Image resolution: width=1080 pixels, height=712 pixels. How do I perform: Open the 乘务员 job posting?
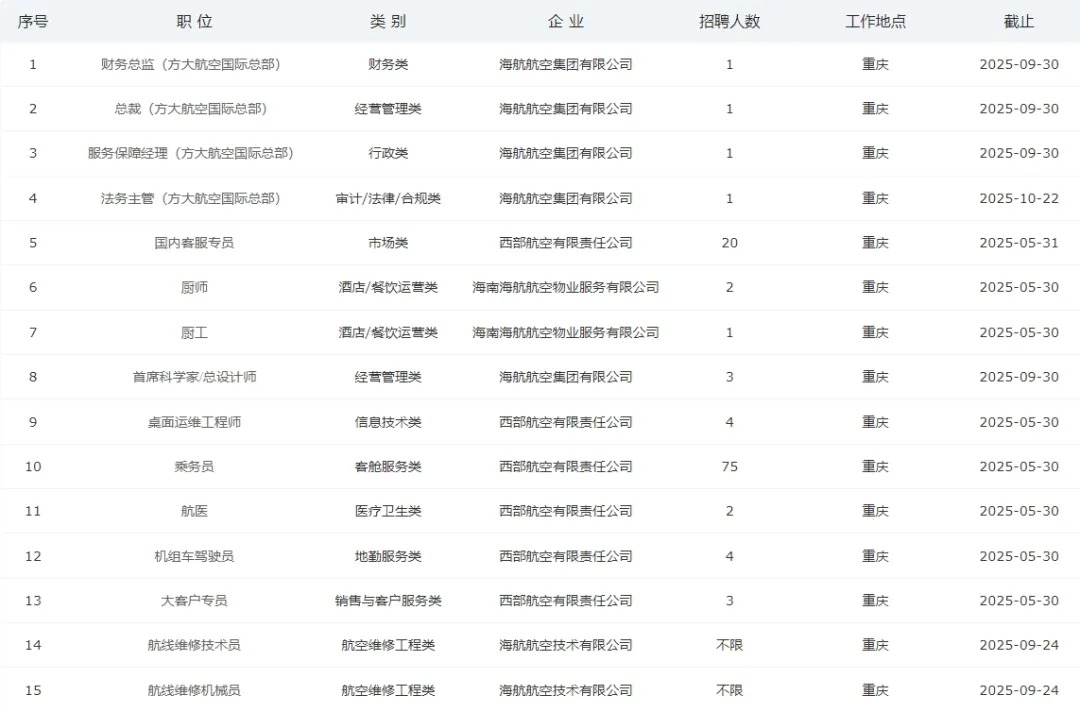pos(194,466)
